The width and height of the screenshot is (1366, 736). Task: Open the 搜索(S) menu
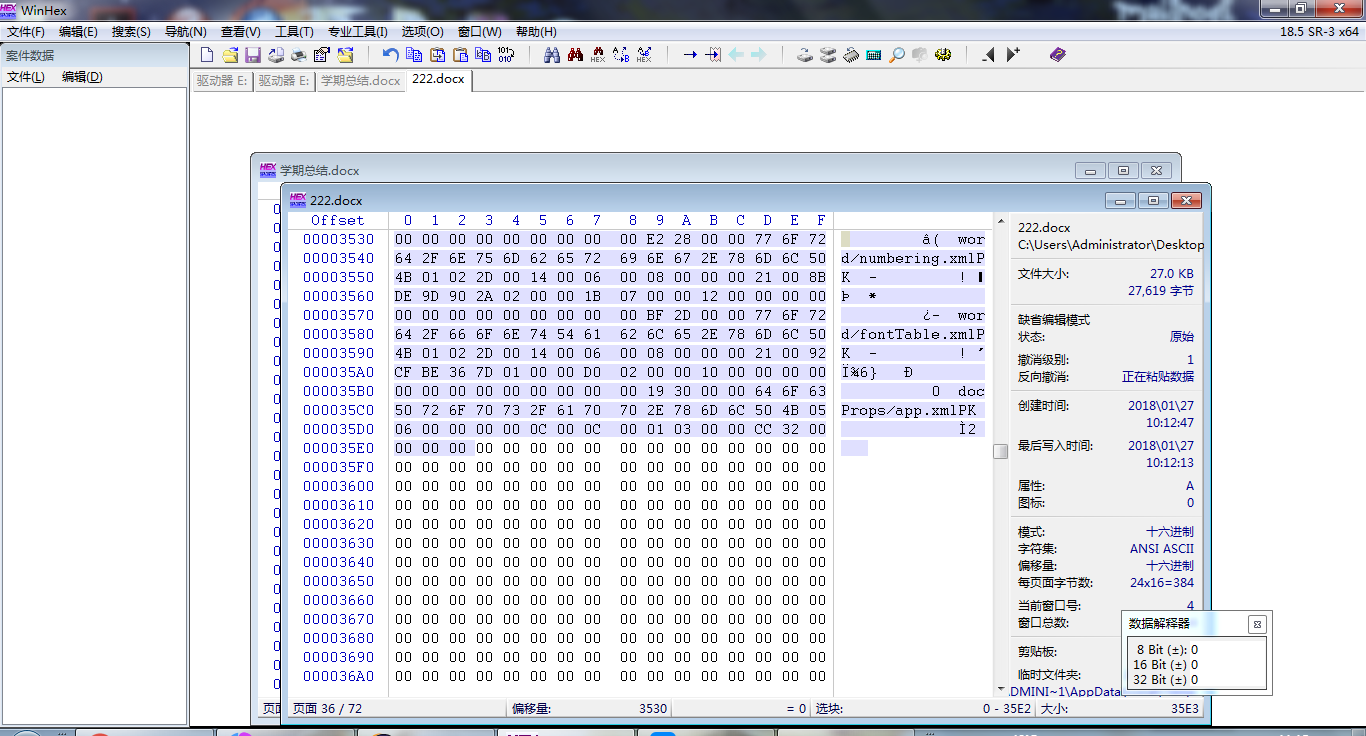point(131,32)
